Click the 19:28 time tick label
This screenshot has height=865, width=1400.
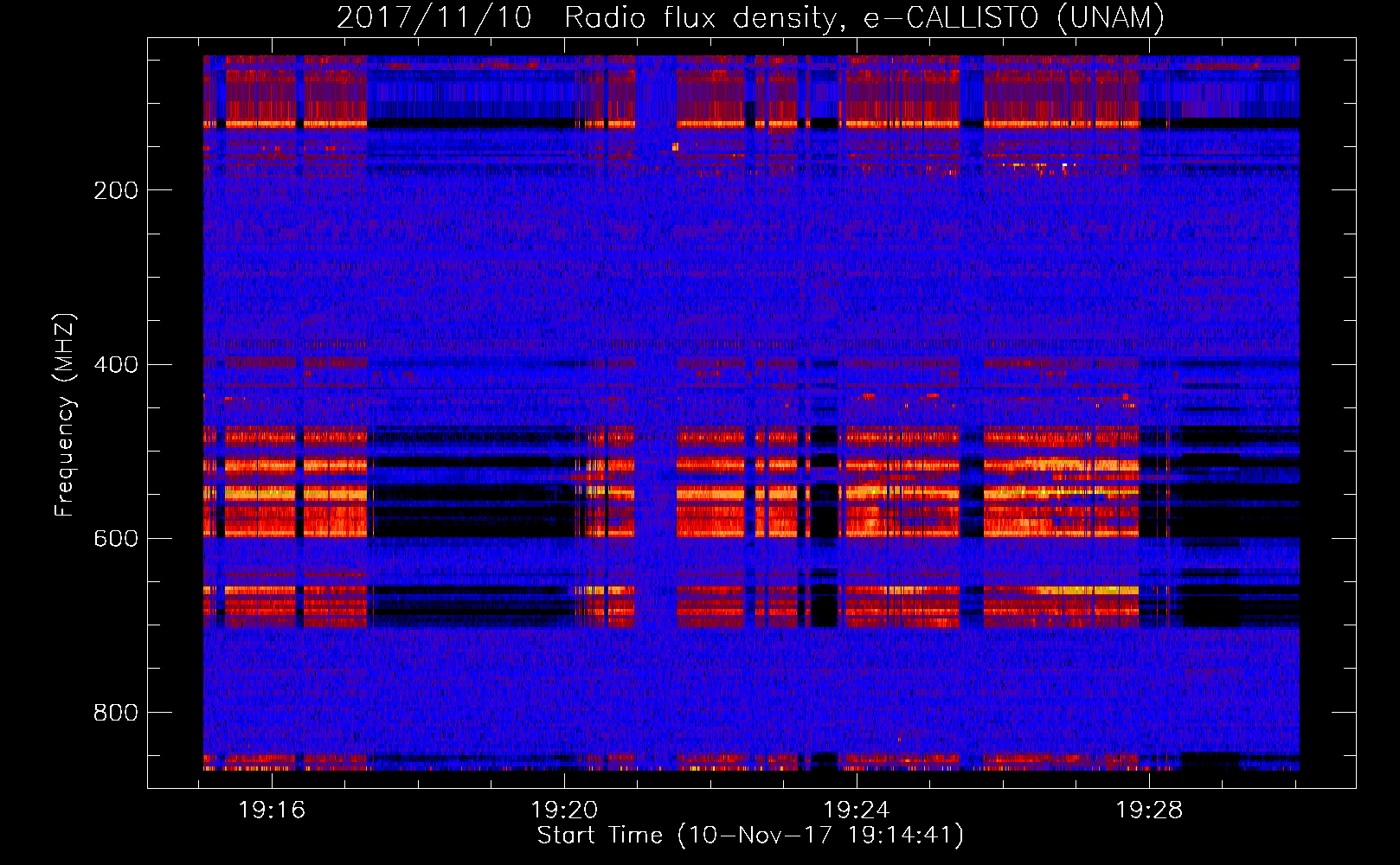tap(1149, 811)
